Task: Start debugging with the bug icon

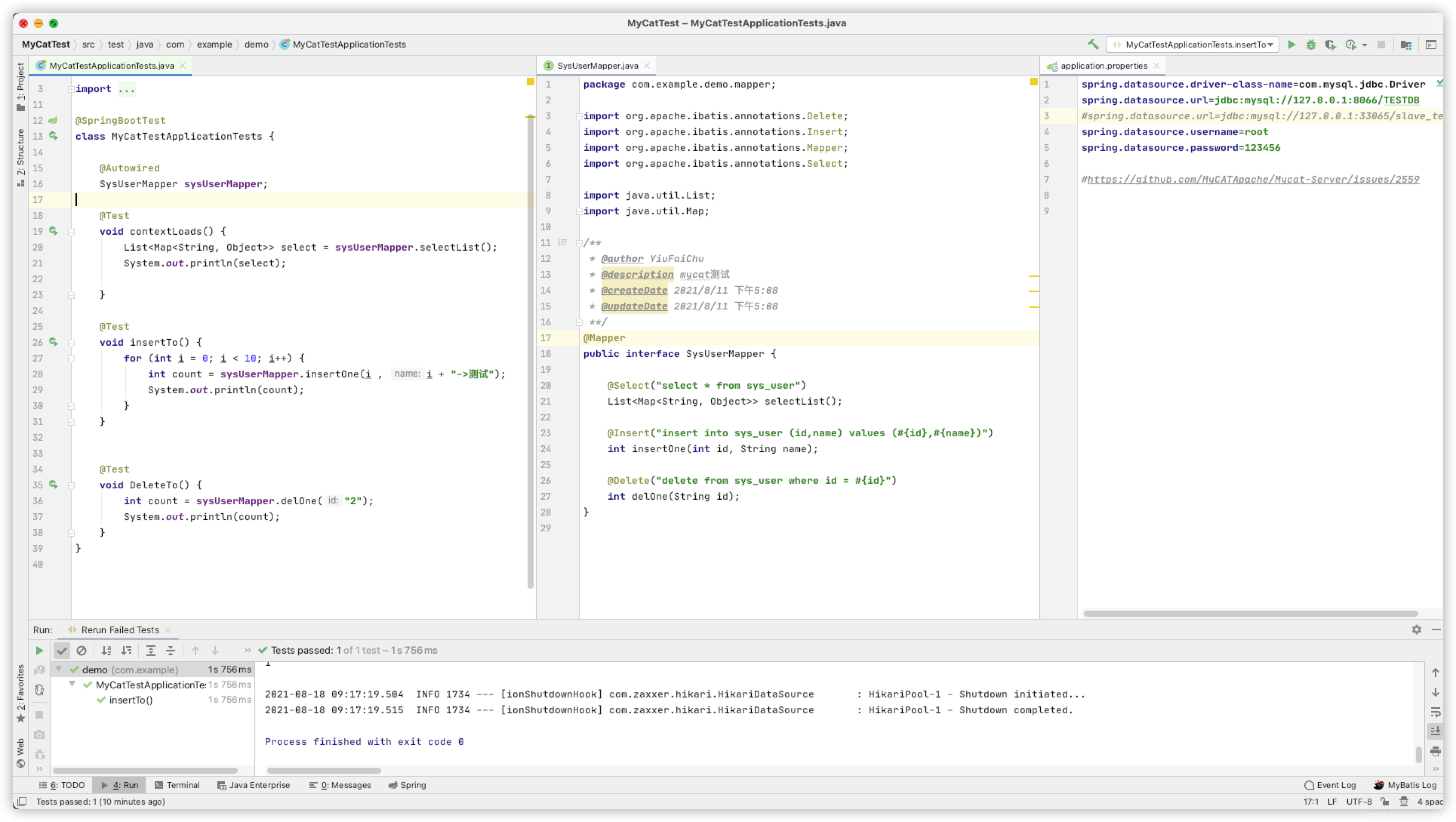Action: (x=1311, y=44)
